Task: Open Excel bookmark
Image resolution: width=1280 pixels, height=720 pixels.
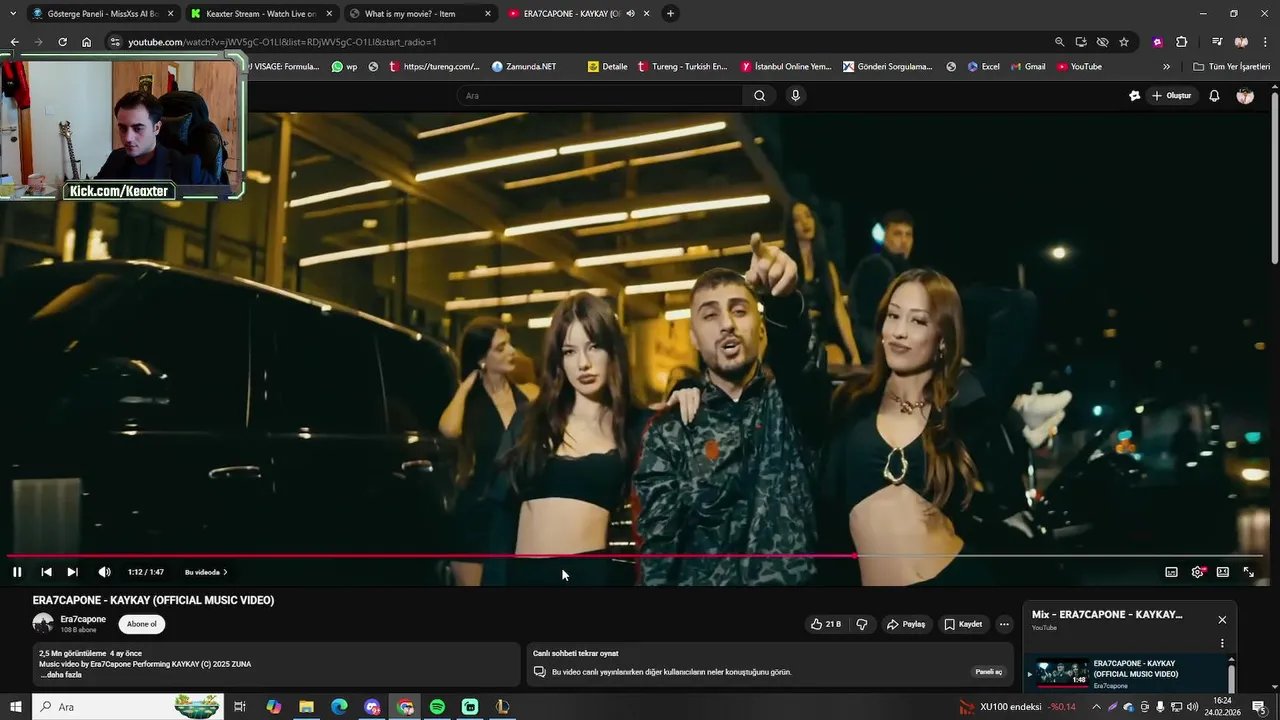Action: 983,67
